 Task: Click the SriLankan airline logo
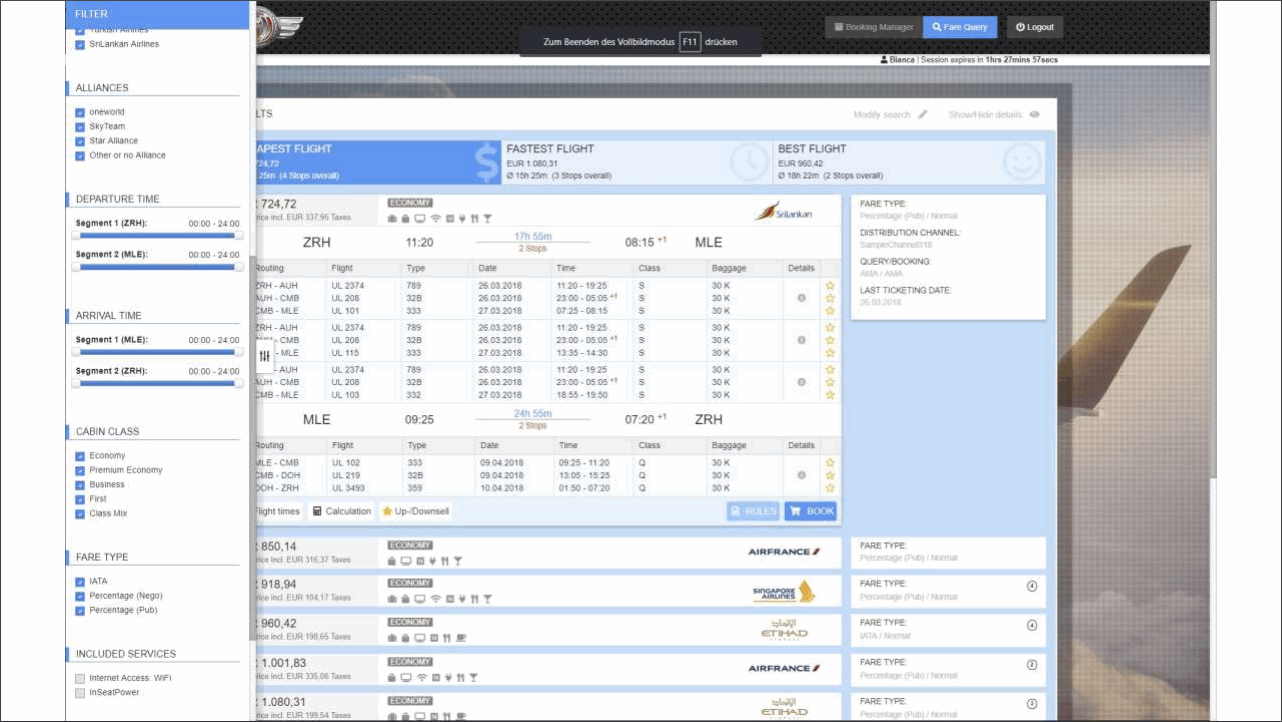784,212
